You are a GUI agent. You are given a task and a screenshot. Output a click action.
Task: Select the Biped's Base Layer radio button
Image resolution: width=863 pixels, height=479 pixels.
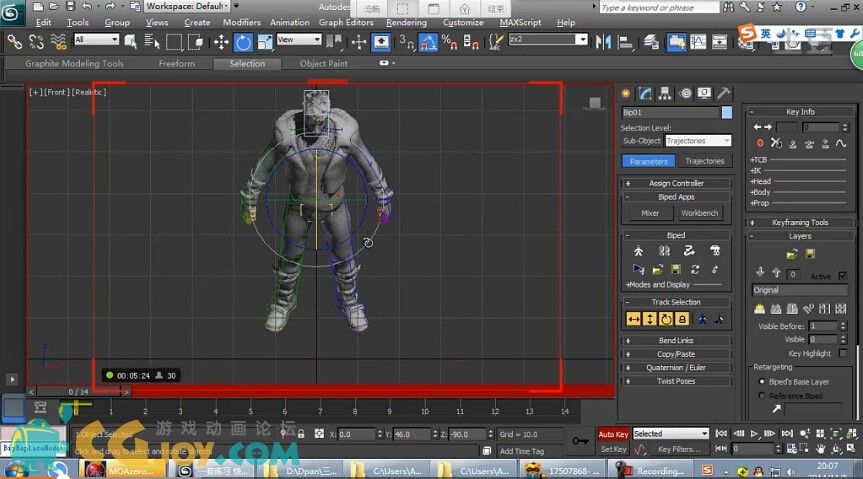762,382
